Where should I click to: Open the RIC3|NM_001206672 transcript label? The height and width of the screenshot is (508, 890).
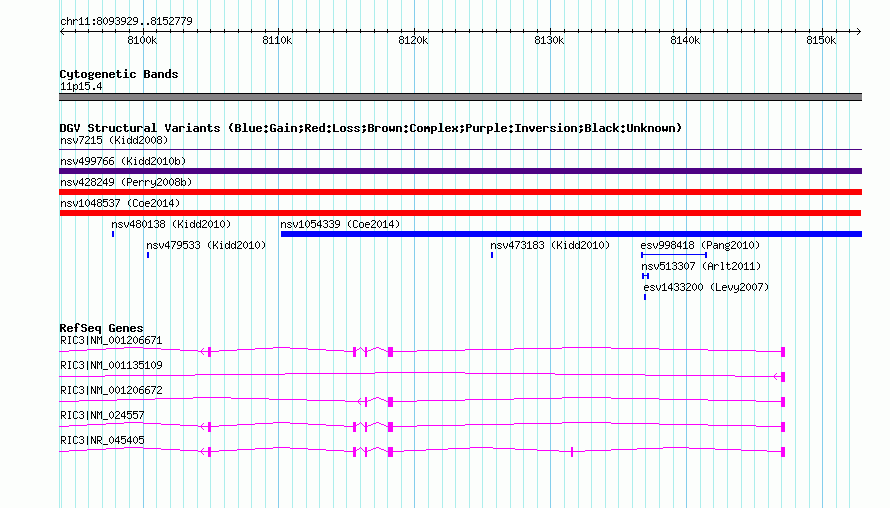click(x=111, y=390)
